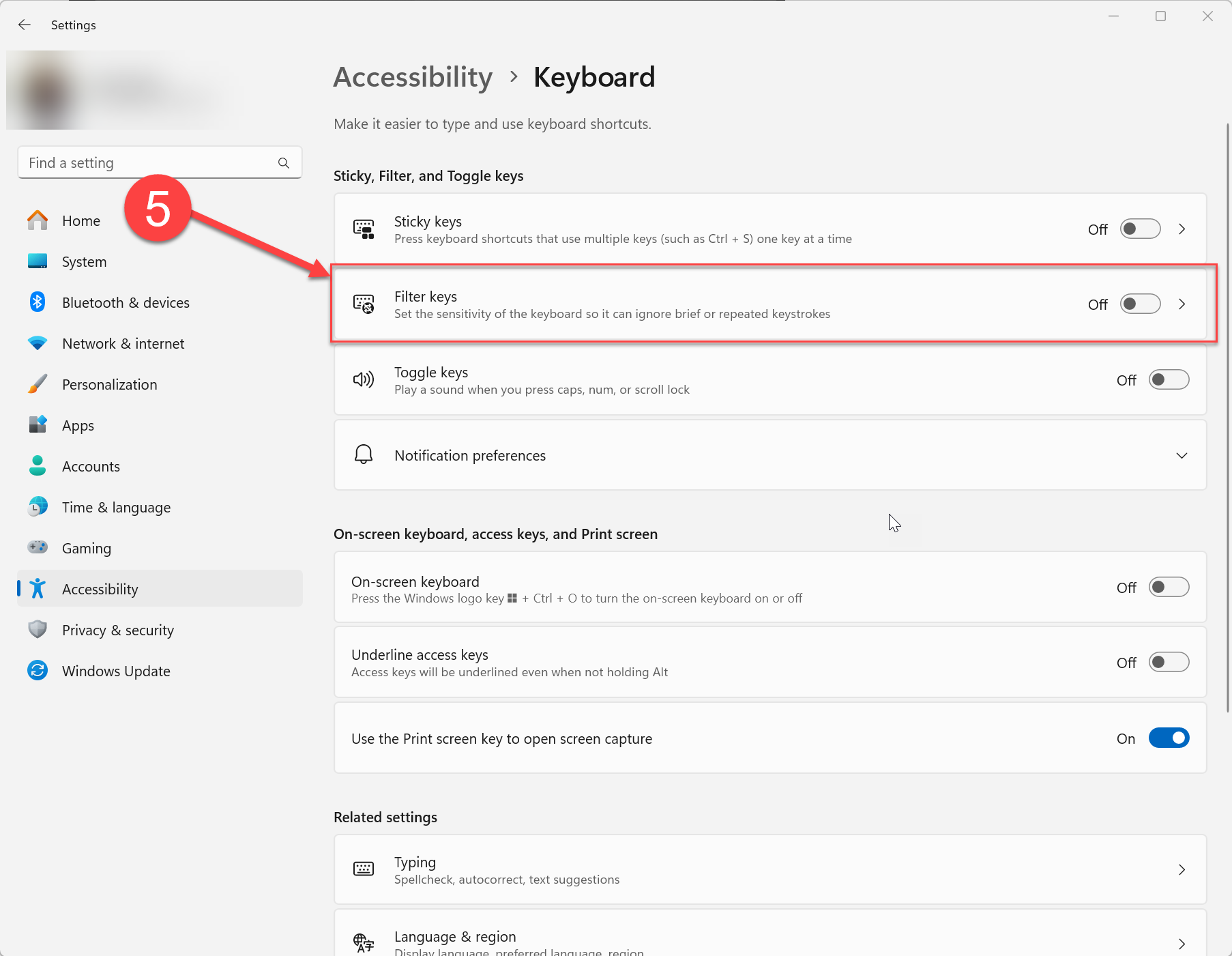Disable Print screen key screen capture toggle
This screenshot has height=956, width=1232.
point(1169,738)
